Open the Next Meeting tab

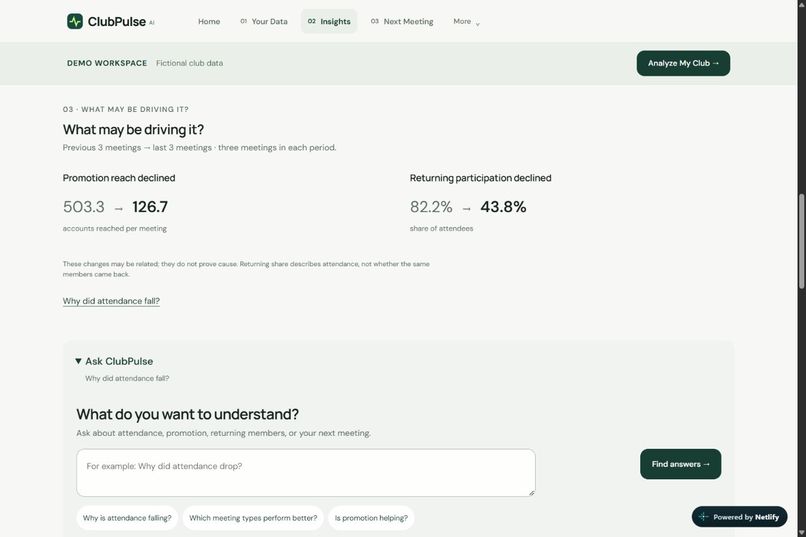[x=402, y=22]
